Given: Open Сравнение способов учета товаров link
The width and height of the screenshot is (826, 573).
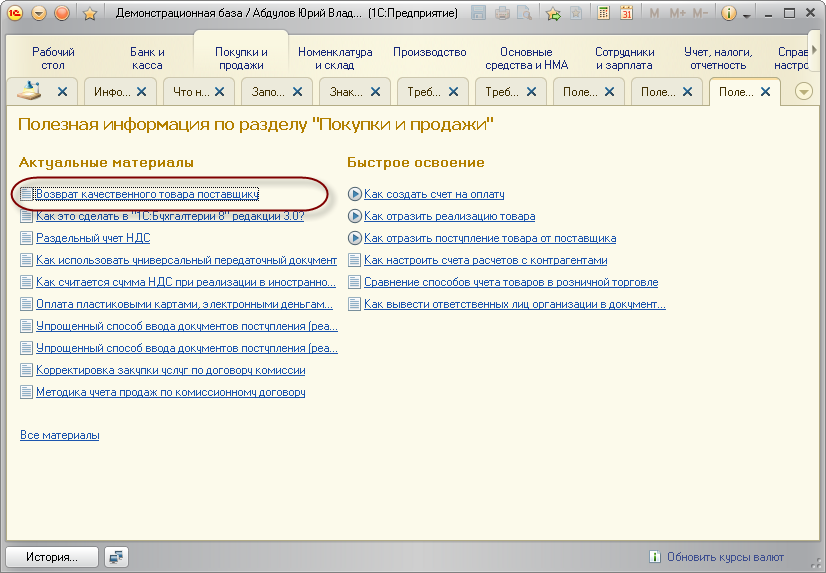Looking at the screenshot, I should (511, 282).
